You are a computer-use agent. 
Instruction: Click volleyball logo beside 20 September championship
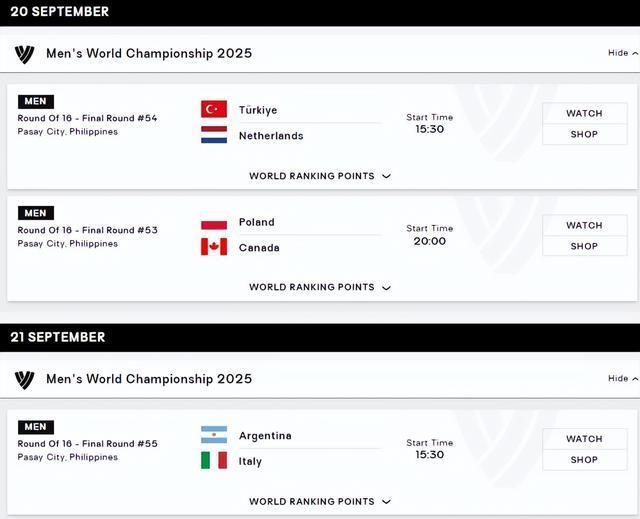[x=25, y=53]
